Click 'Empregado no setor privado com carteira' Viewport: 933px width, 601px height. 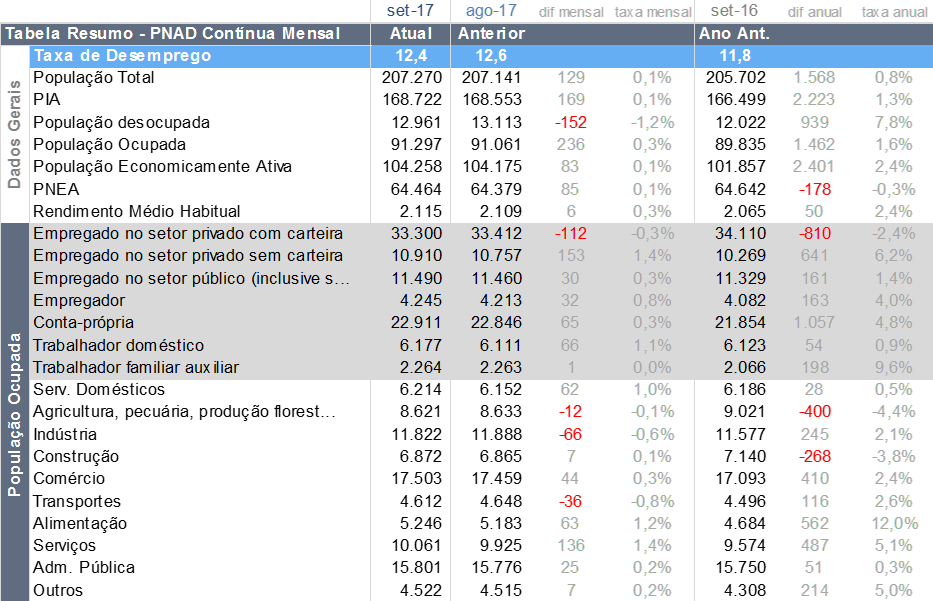point(188,233)
